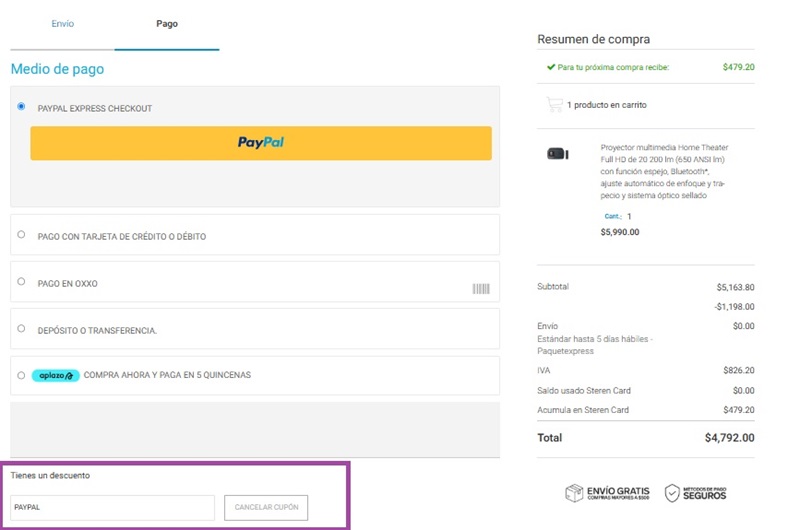Select the Aplazo 5 quincenas radio option

pyautogui.click(x=21, y=375)
